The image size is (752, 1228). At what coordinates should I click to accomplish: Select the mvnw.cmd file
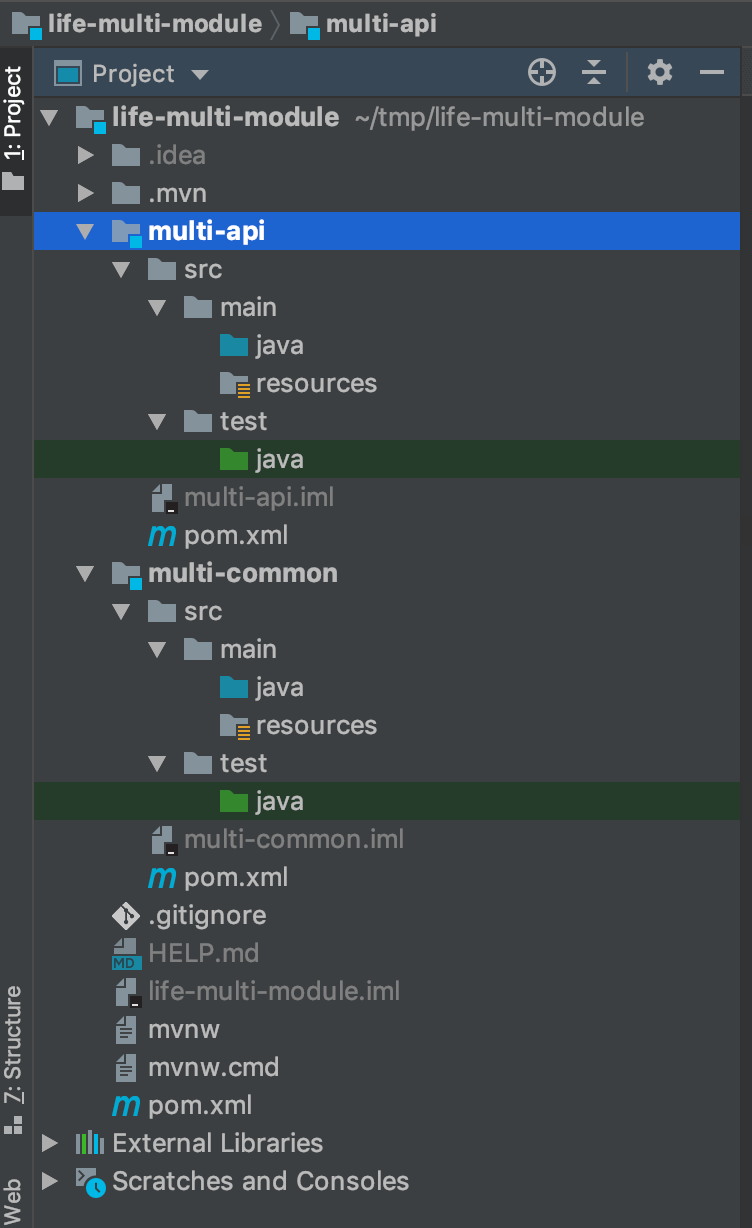[213, 1068]
